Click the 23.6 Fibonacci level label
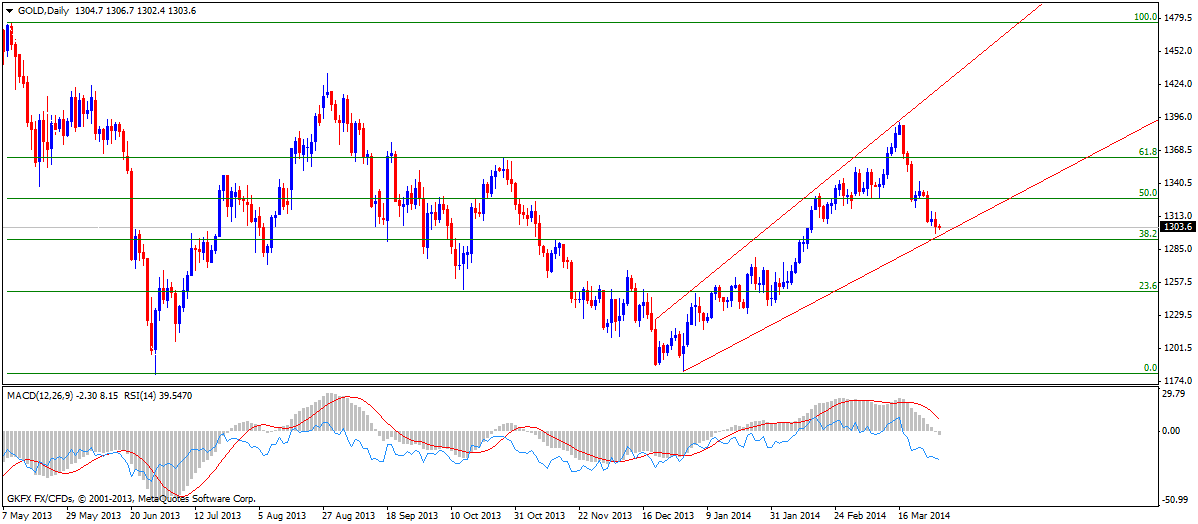The height and width of the screenshot is (524, 1198). tap(1148, 286)
